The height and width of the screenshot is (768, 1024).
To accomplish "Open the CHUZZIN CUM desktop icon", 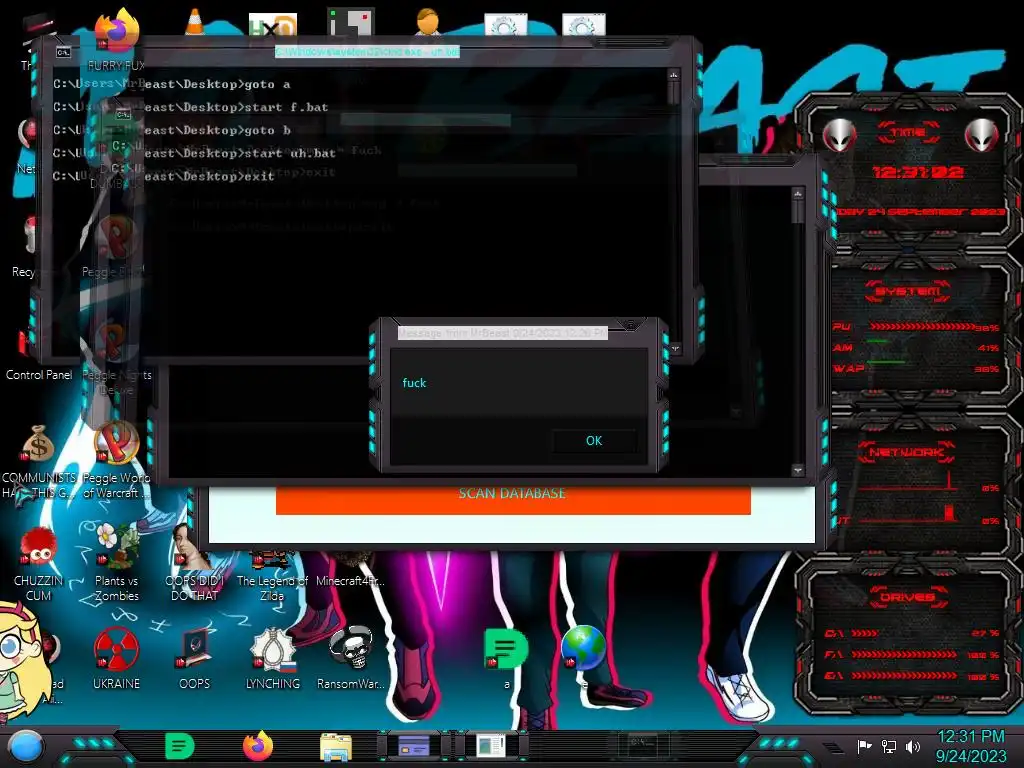I will point(39,566).
